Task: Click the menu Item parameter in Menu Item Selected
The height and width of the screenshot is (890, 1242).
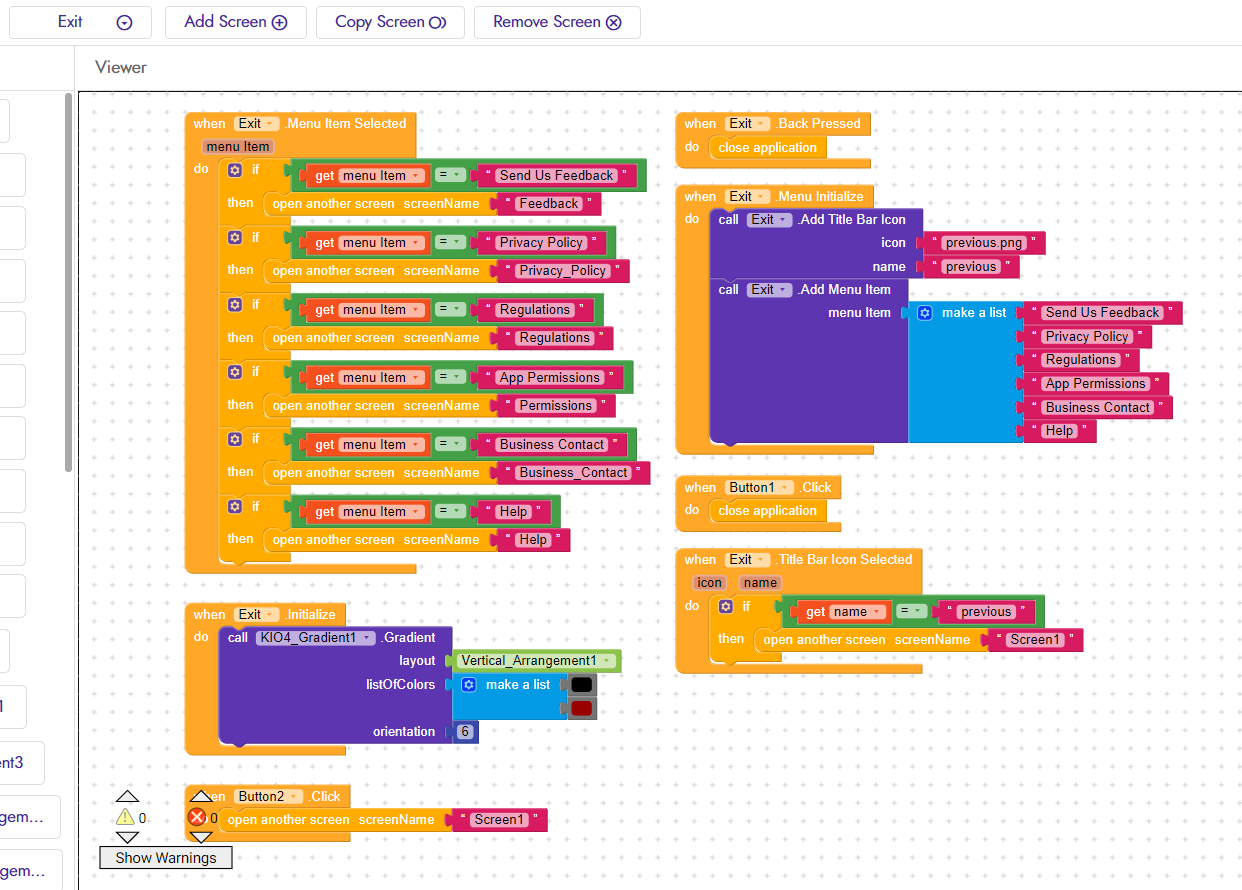Action: coord(238,147)
